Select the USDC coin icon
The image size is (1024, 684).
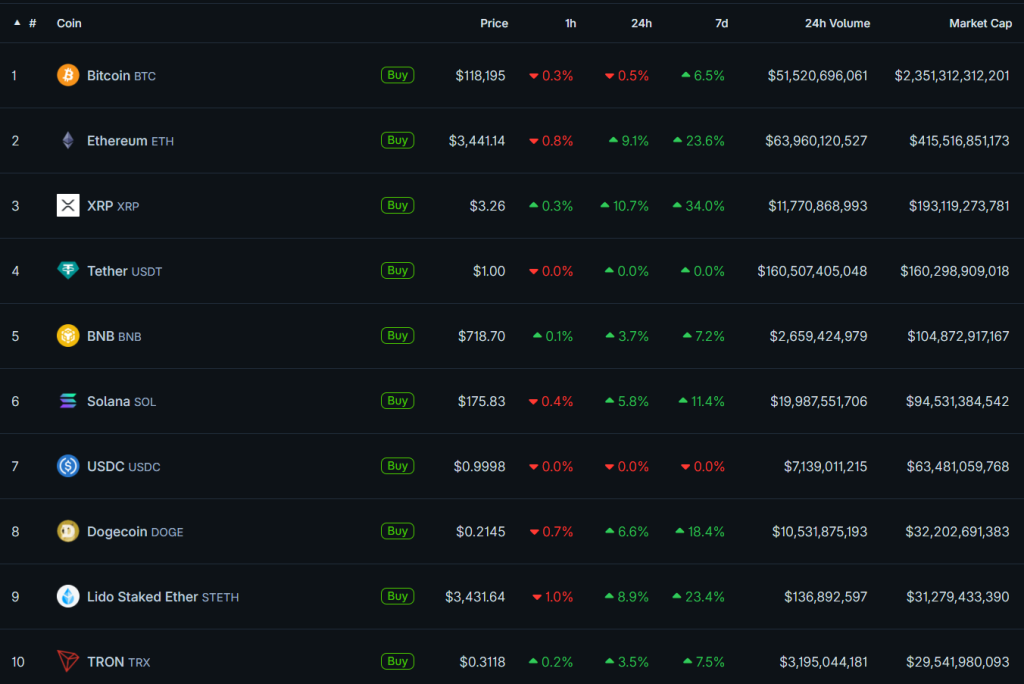[68, 466]
